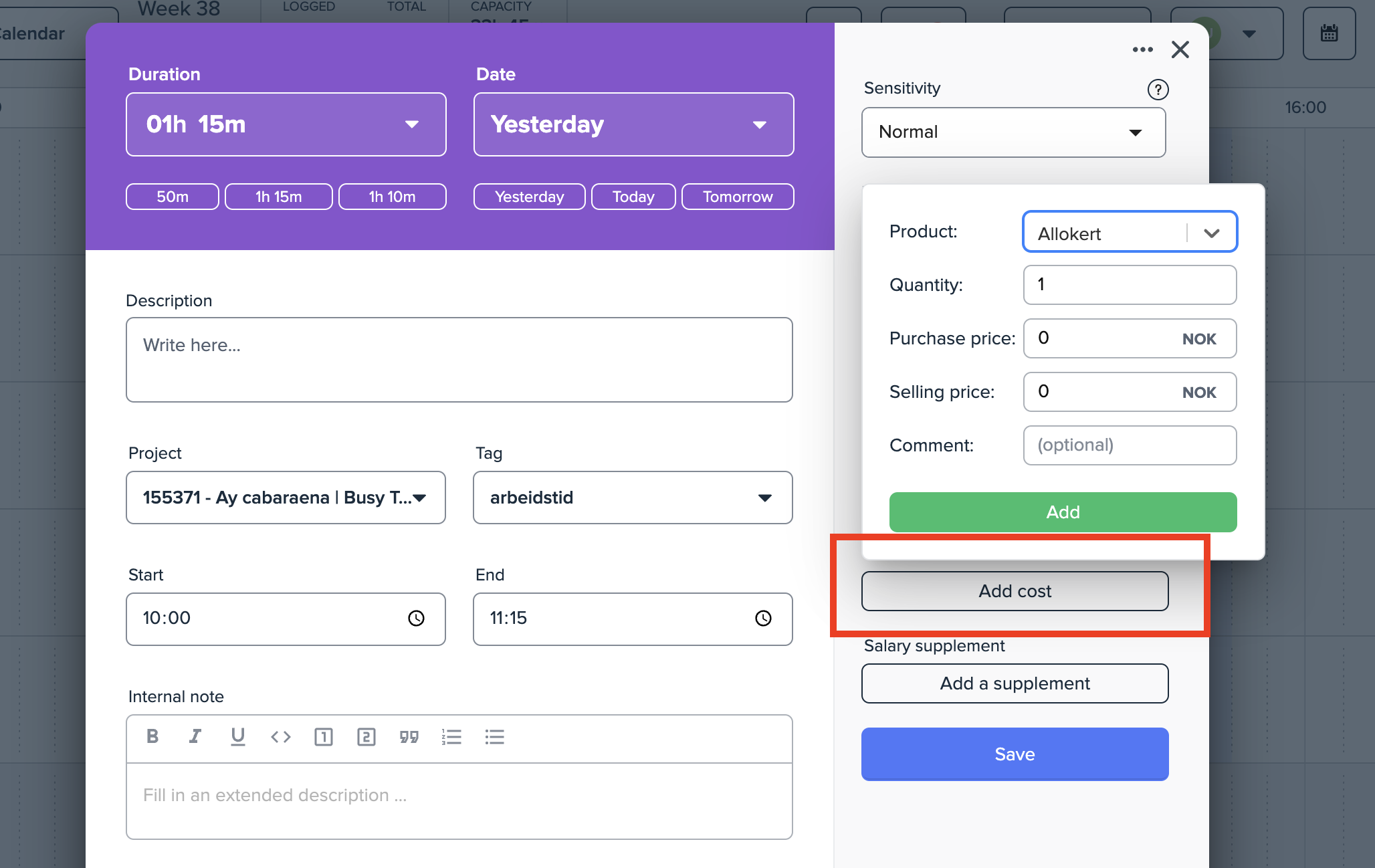Create bullet list in Internal note
This screenshot has width=1375, height=868.
pos(494,736)
